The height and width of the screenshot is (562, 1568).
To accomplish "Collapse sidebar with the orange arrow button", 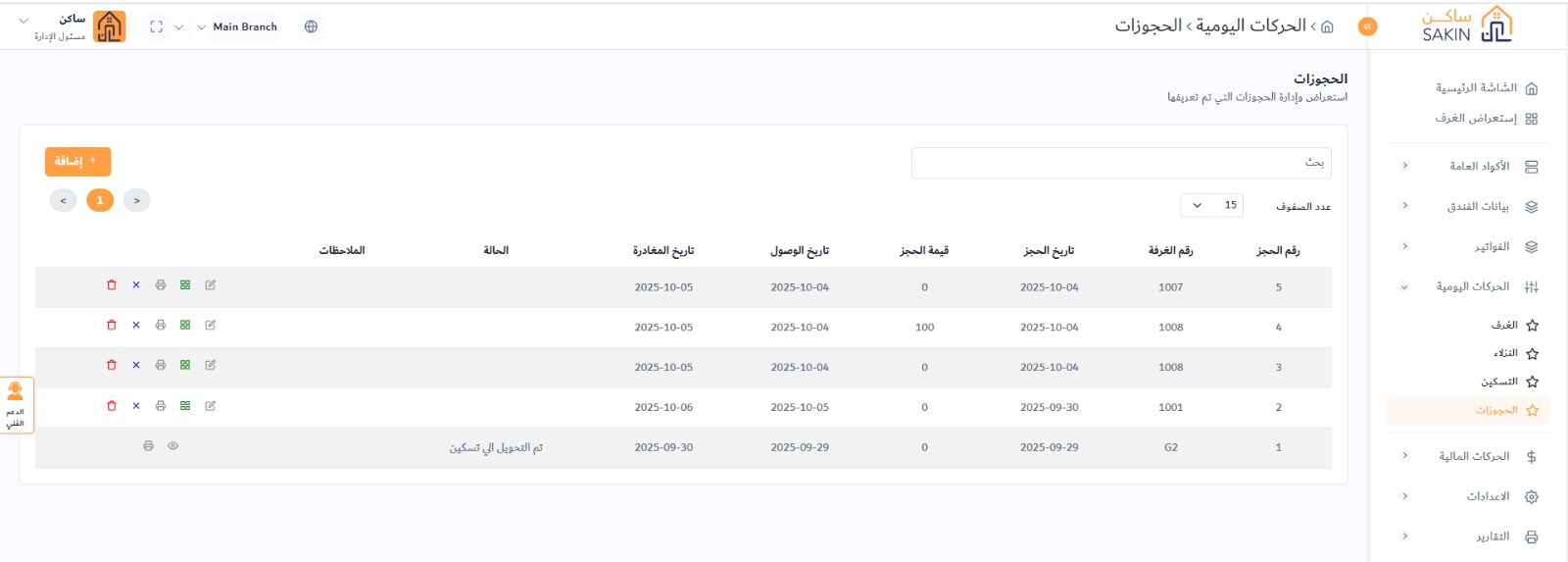I will [x=1367, y=27].
